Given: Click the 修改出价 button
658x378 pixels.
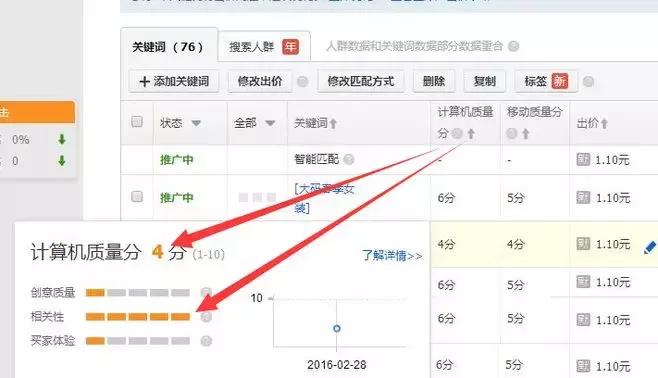Looking at the screenshot, I should click(260, 81).
